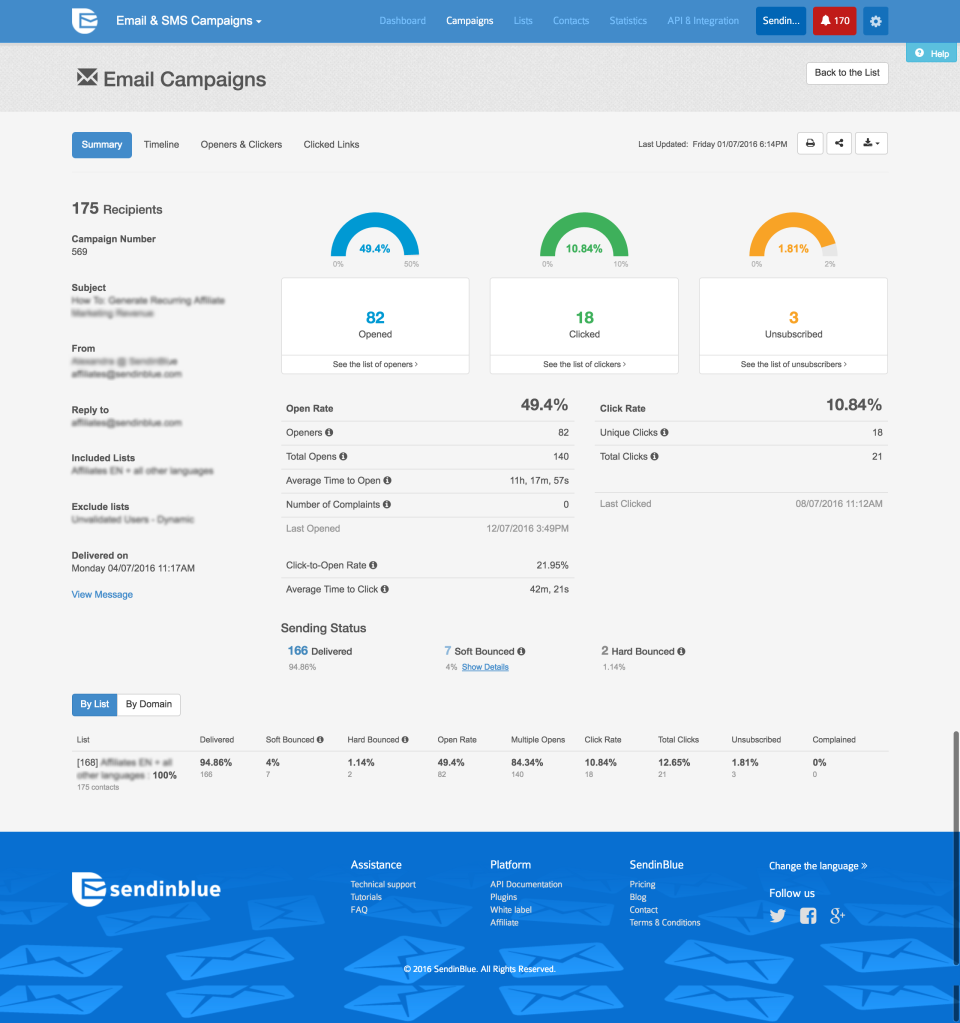The height and width of the screenshot is (1023, 960).
Task: Open the Help panel
Action: point(930,53)
